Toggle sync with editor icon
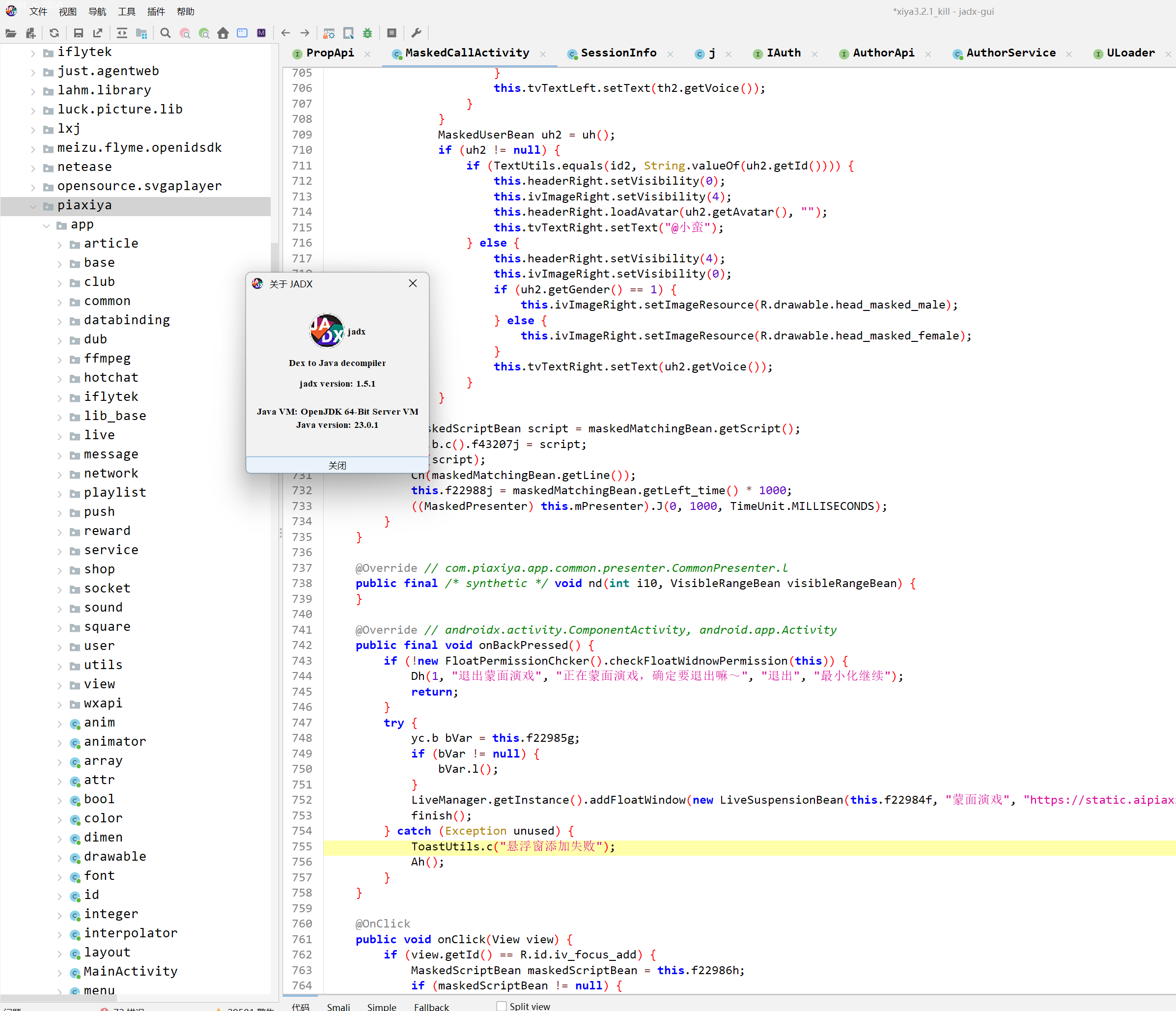1176x1011 pixels. pos(122,33)
